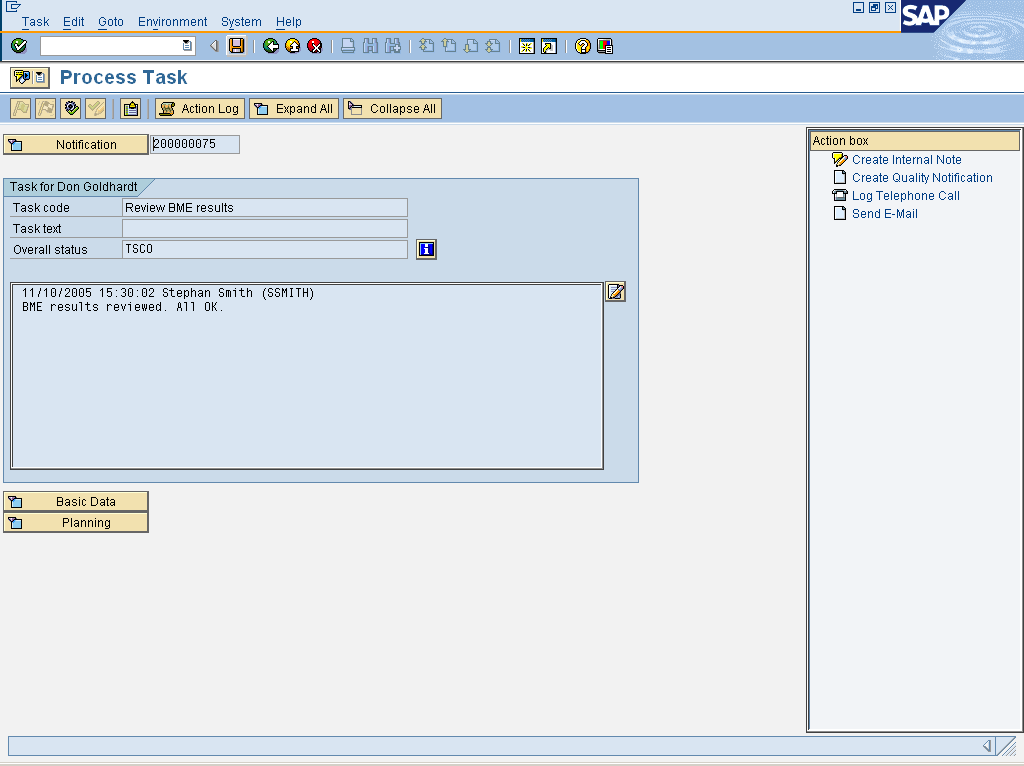Click the status bar collapse triangle
The height and width of the screenshot is (766, 1024).
pyautogui.click(x=987, y=746)
